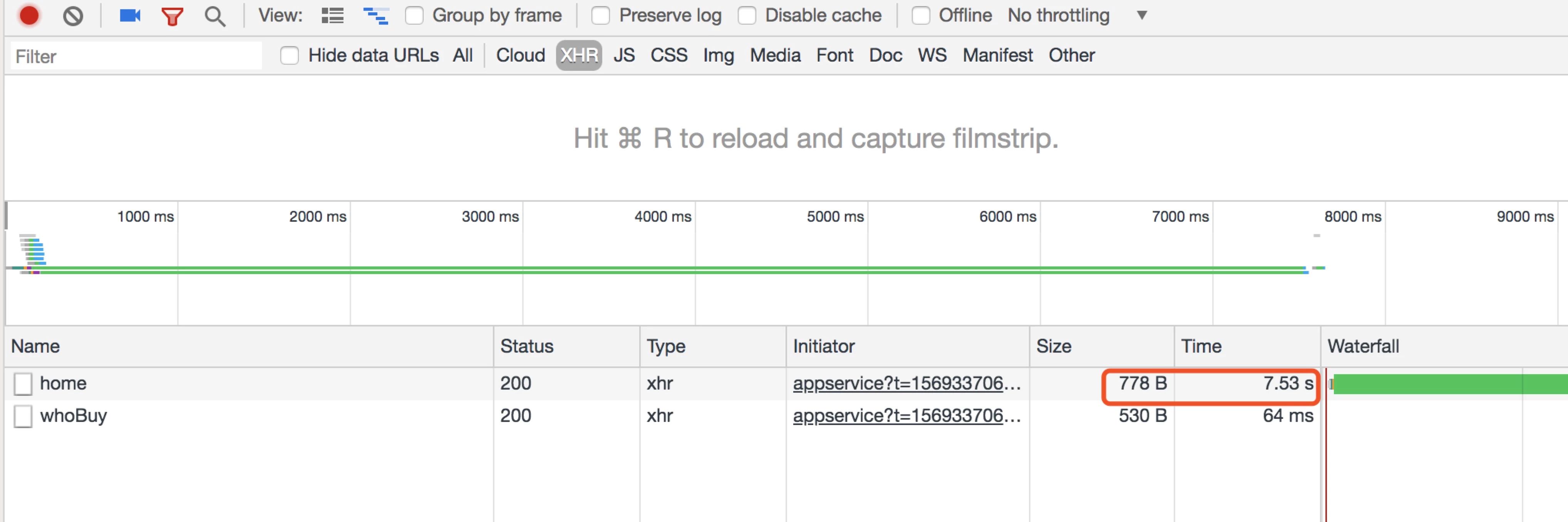Click the green waterfall bar for home
The width and height of the screenshot is (1568, 522).
click(1449, 385)
